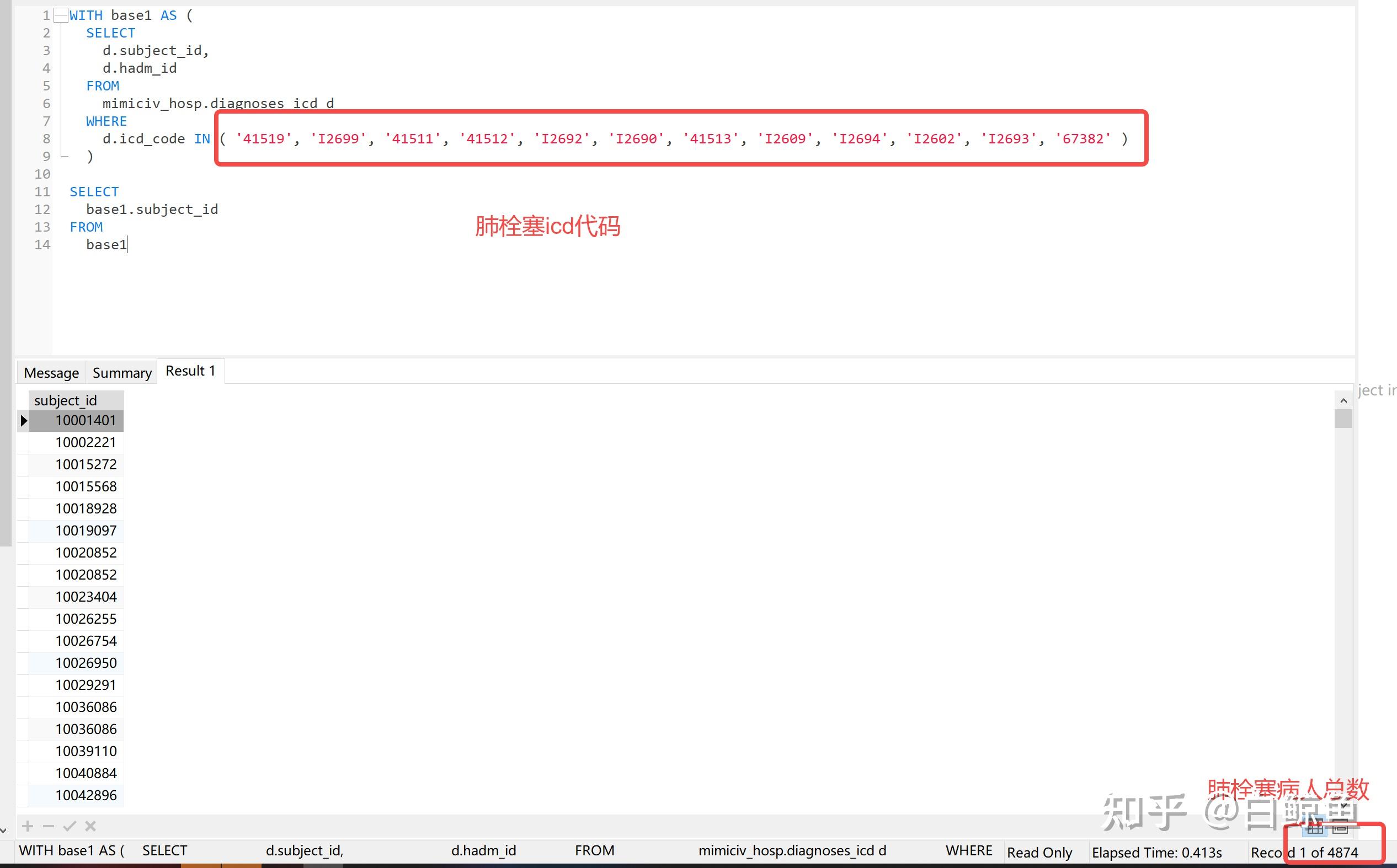Screen dimensions: 1397x868
Task: Reject data changes using the X icon
Action: tap(90, 826)
